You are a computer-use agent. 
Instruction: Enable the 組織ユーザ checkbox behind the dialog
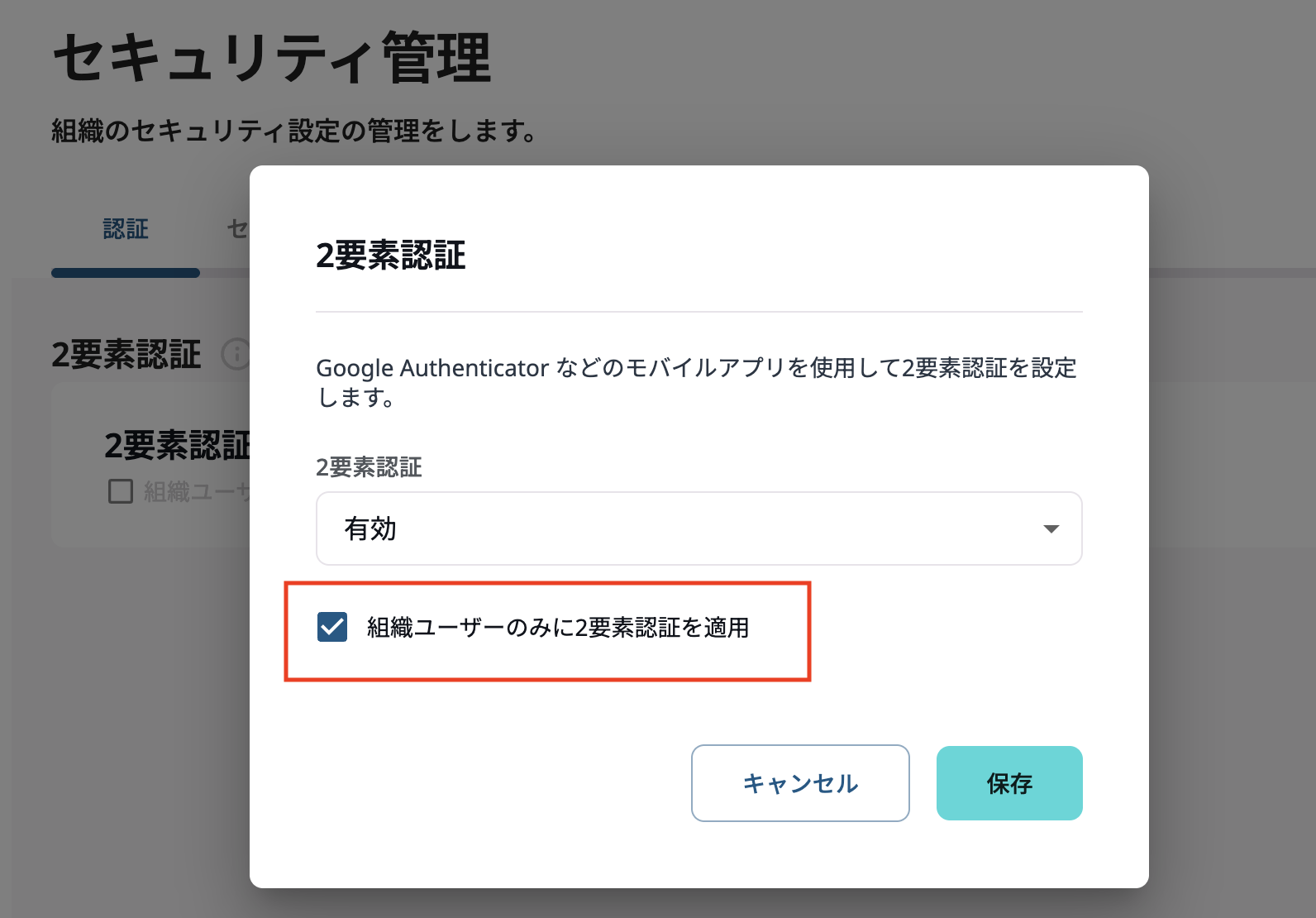[x=120, y=491]
